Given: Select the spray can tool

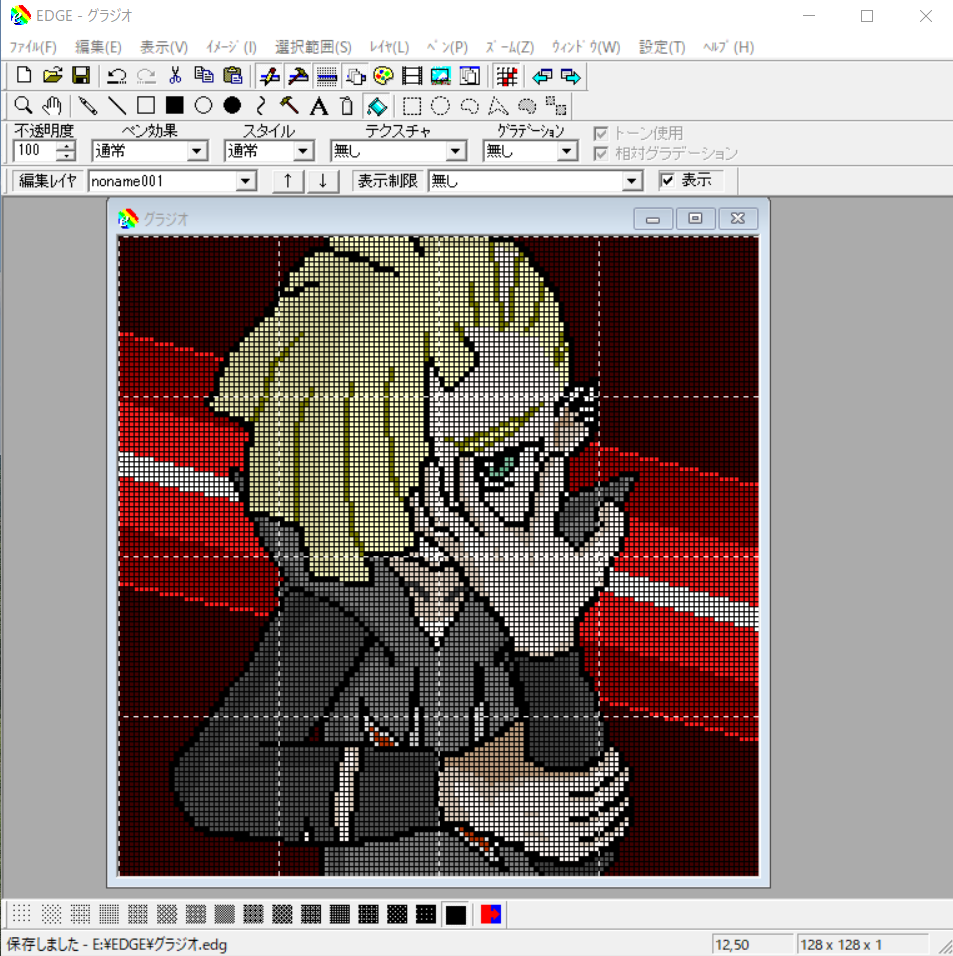Looking at the screenshot, I should 347,106.
